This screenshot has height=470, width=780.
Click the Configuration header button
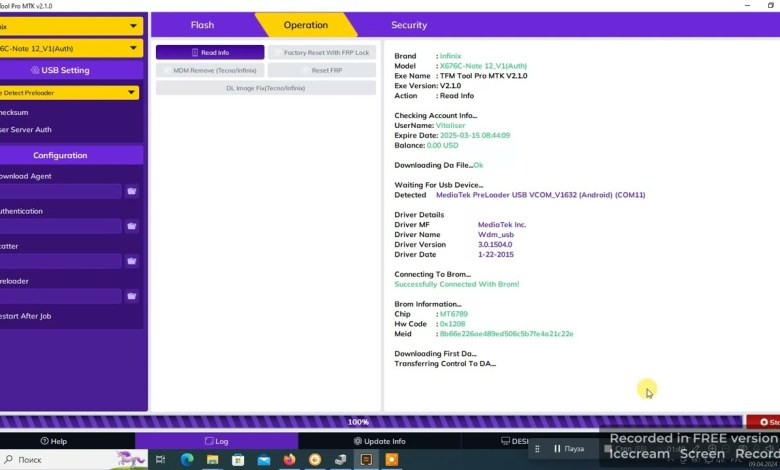tap(71, 155)
